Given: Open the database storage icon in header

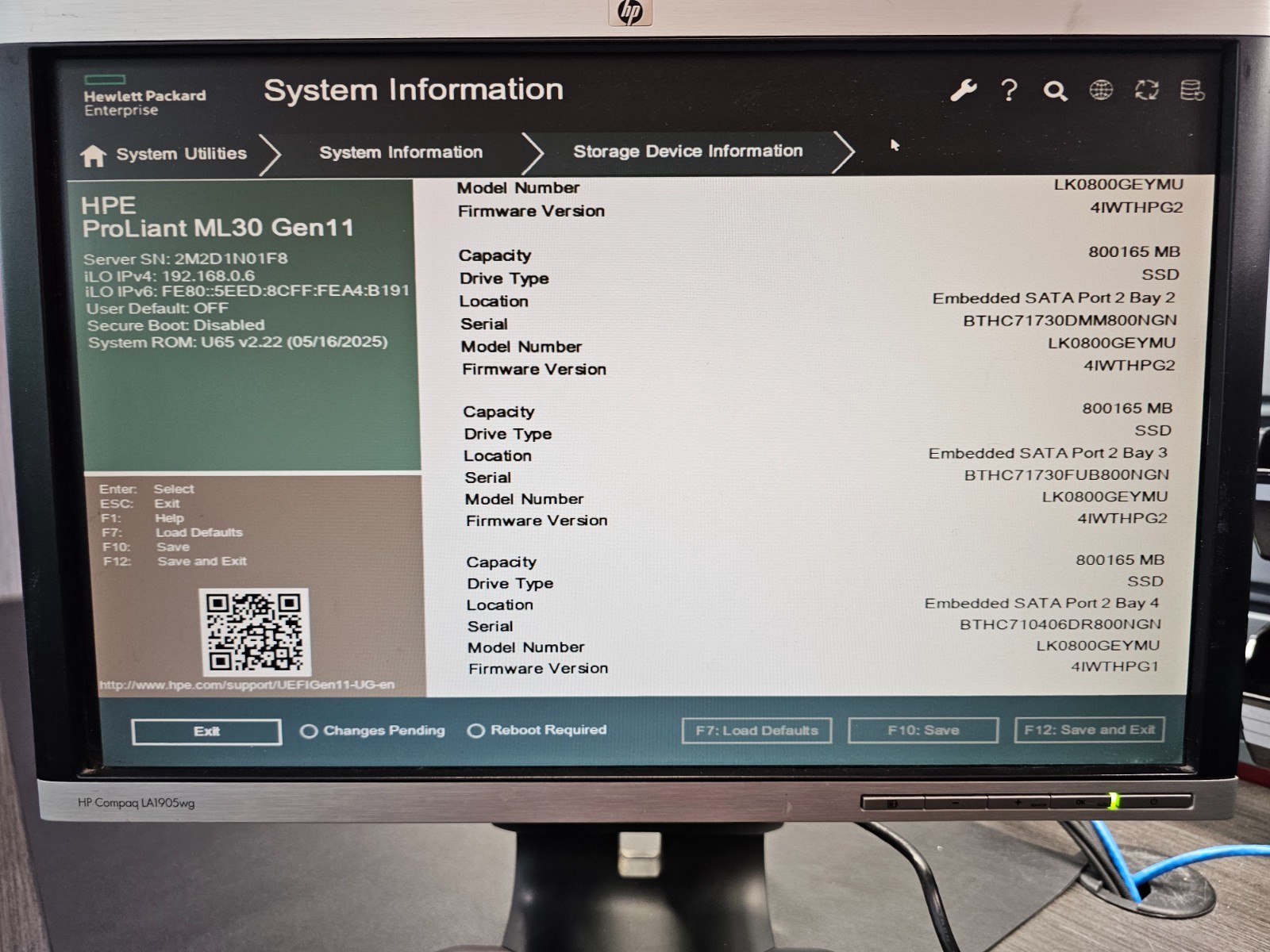Looking at the screenshot, I should (x=1192, y=90).
